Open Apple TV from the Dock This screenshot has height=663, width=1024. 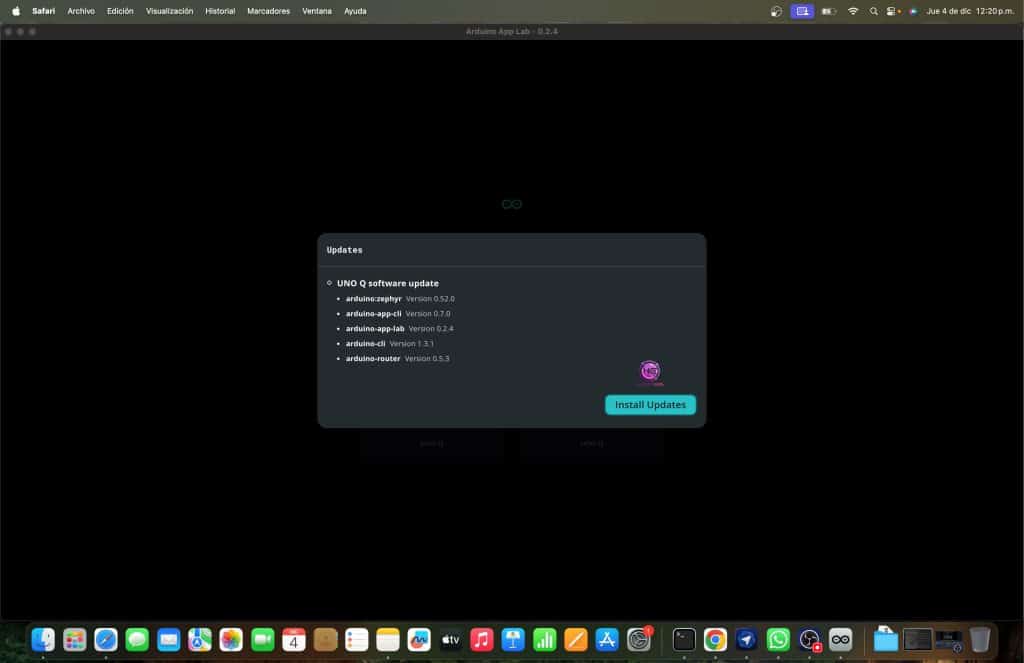coord(451,639)
